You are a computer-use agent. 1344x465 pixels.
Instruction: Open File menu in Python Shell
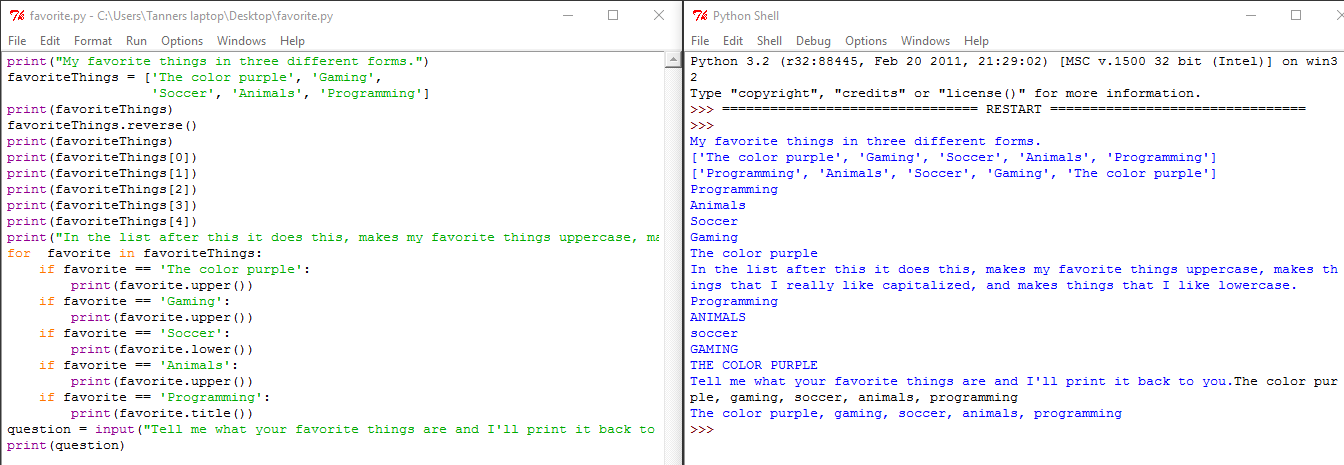coord(700,41)
